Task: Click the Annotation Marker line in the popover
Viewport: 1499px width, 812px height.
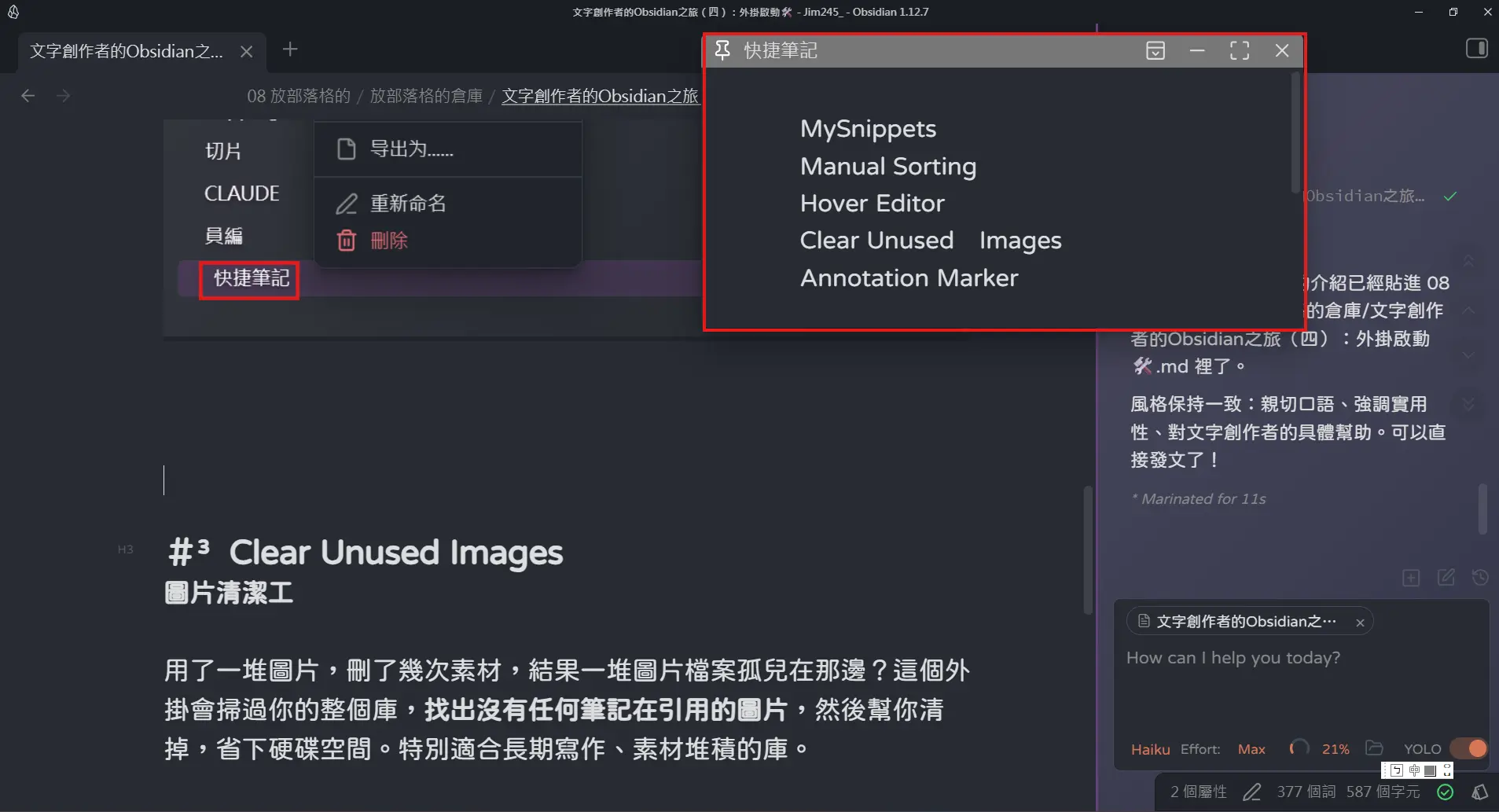Action: pos(909,278)
